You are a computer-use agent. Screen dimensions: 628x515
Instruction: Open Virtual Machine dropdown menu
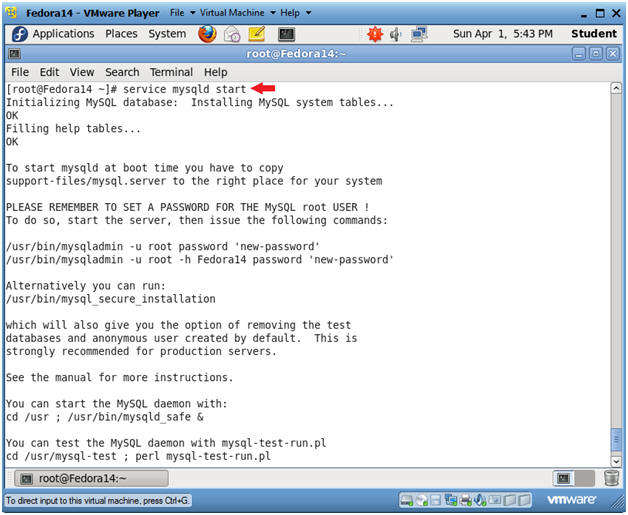click(238, 13)
